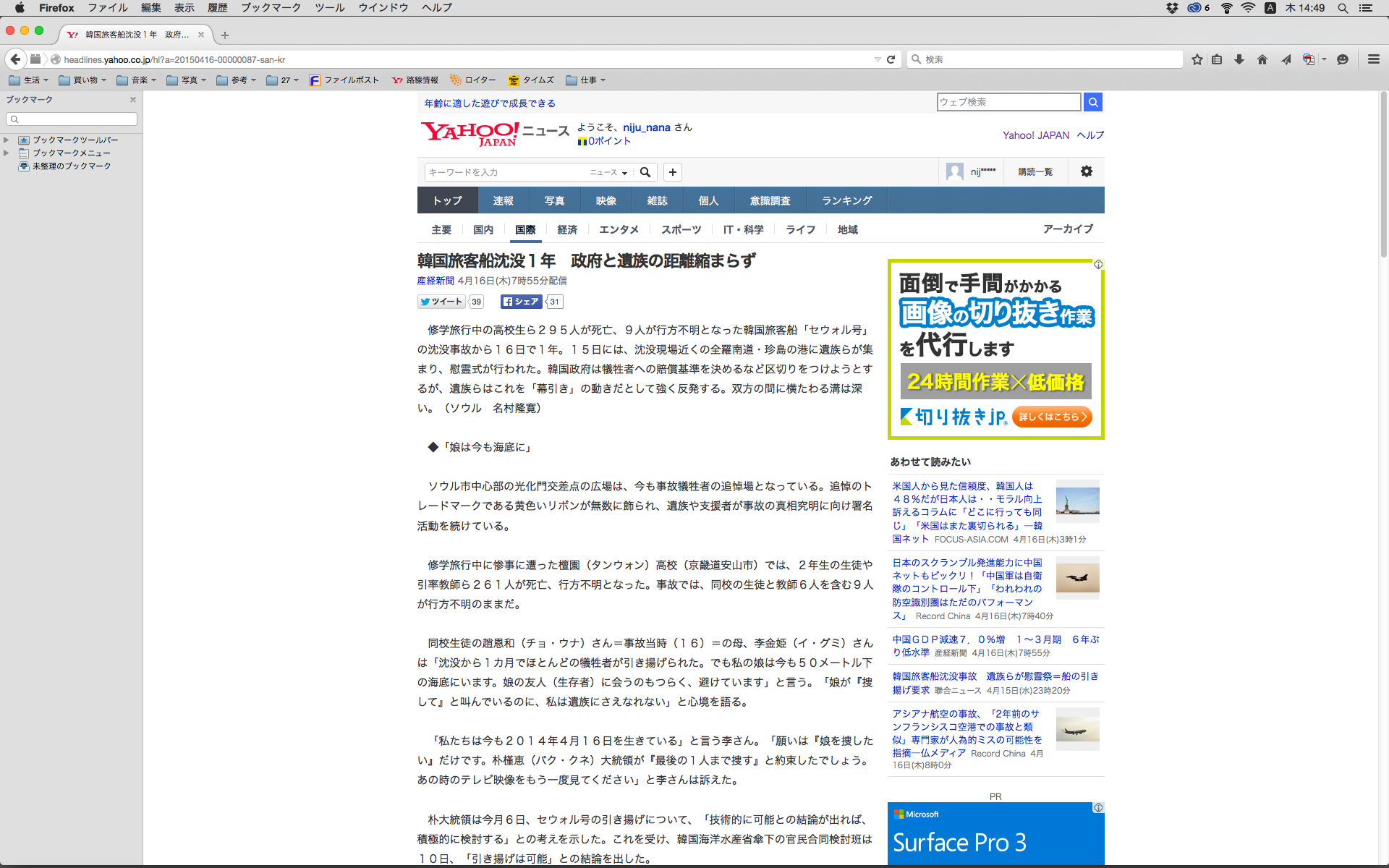Image resolution: width=1389 pixels, height=868 pixels.
Task: Reload the page with refresh icon
Action: click(891, 59)
